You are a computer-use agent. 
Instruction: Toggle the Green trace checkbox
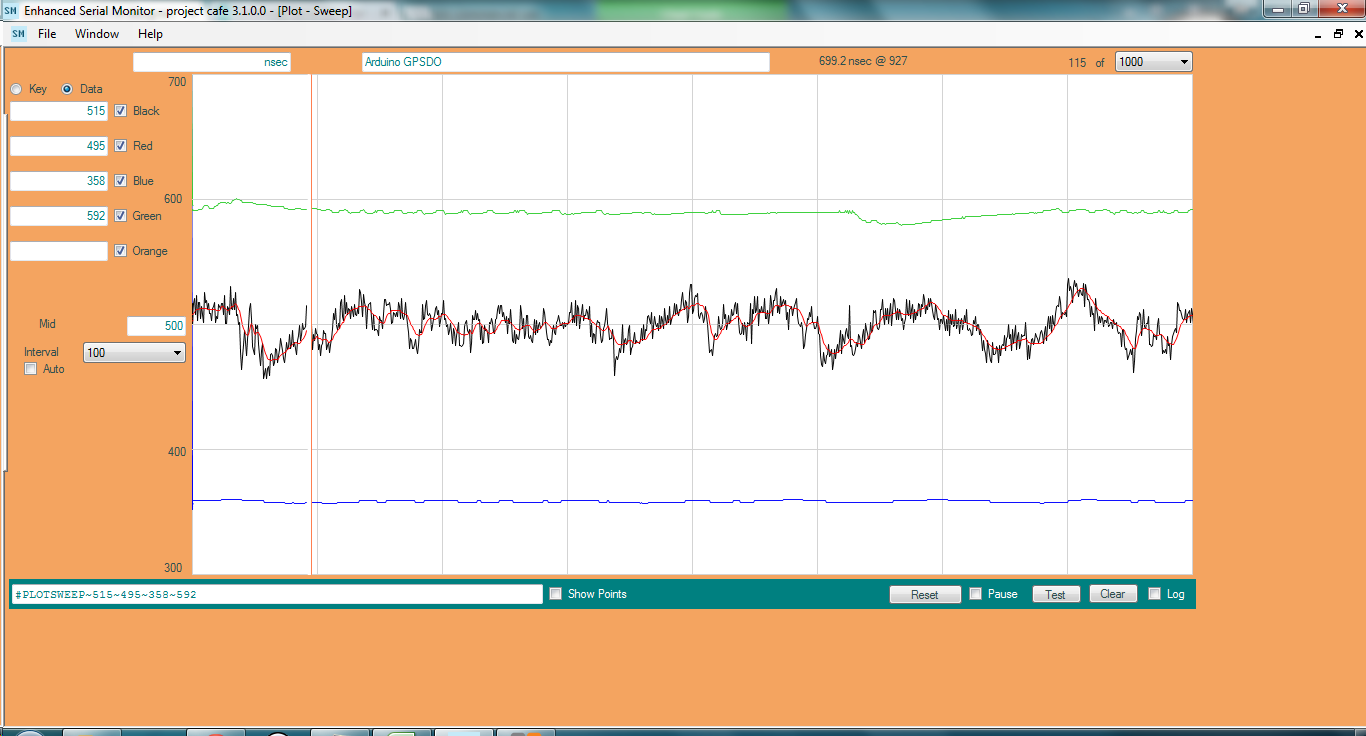tap(121, 216)
